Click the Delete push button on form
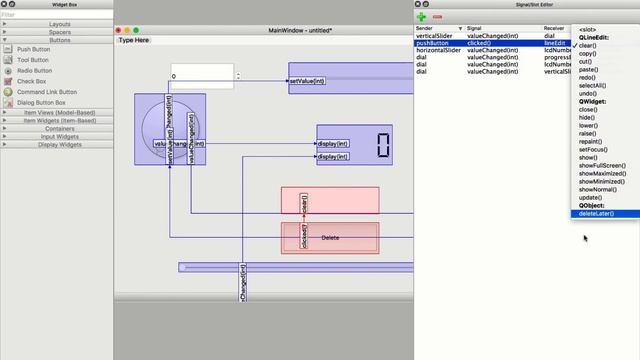 (x=330, y=238)
